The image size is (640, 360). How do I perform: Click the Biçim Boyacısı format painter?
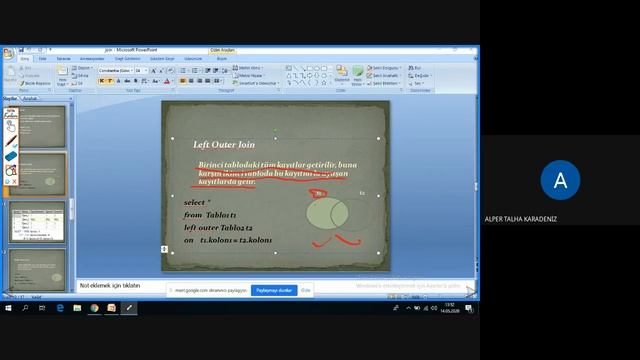[37, 83]
